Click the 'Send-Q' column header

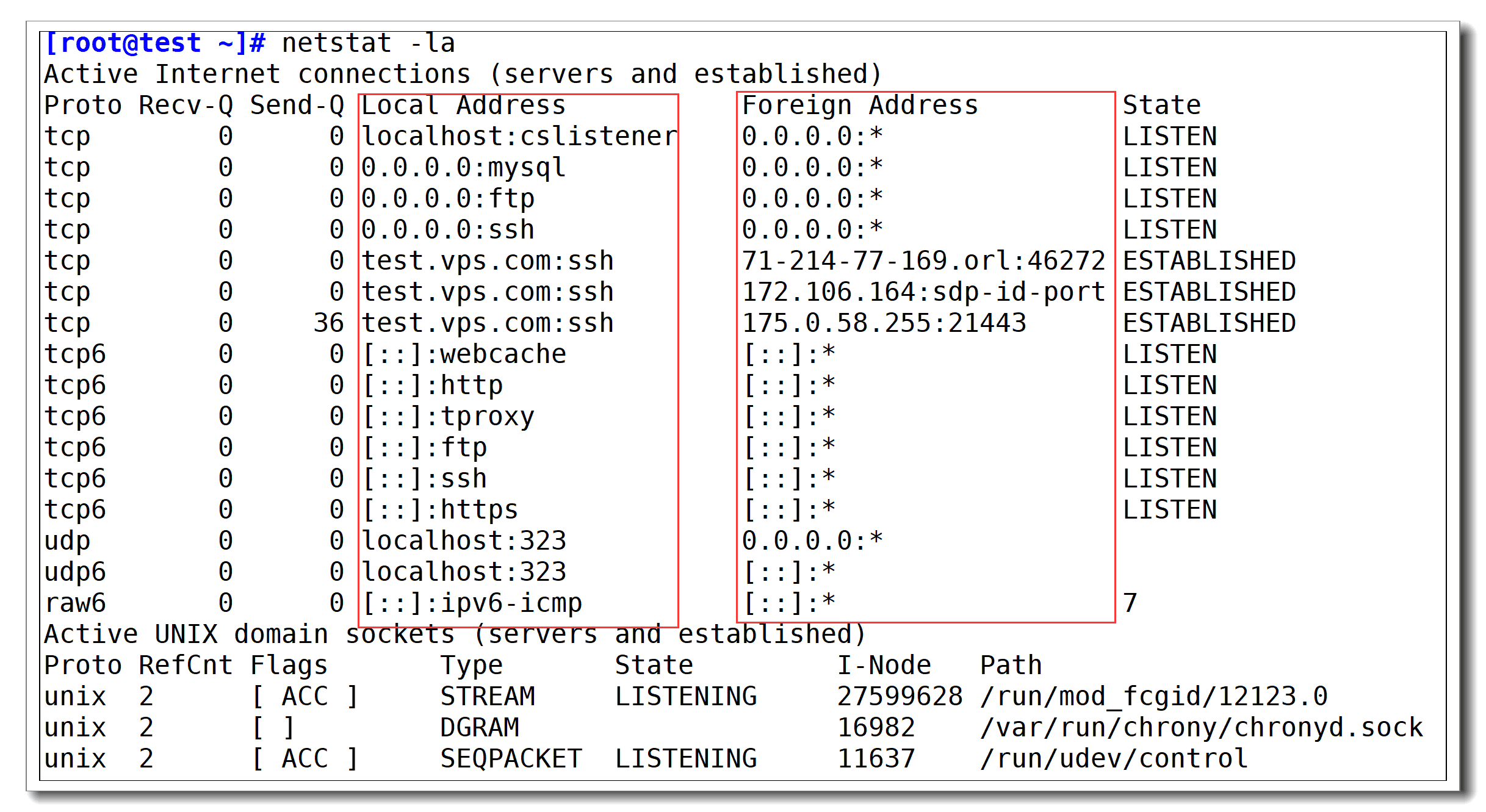pyautogui.click(x=297, y=106)
